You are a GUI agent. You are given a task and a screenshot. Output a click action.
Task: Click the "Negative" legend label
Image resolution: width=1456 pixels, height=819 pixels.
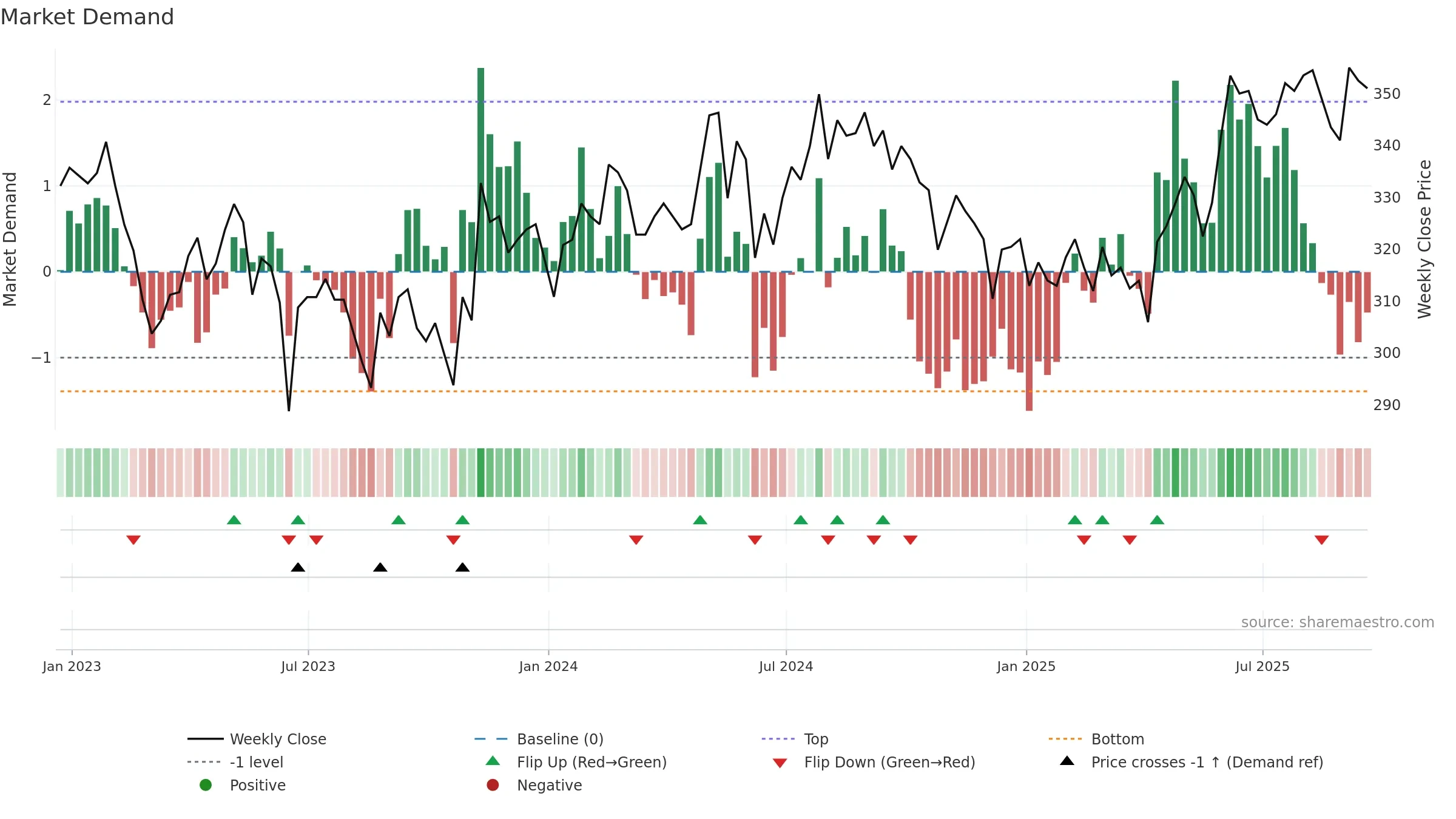pyautogui.click(x=549, y=785)
